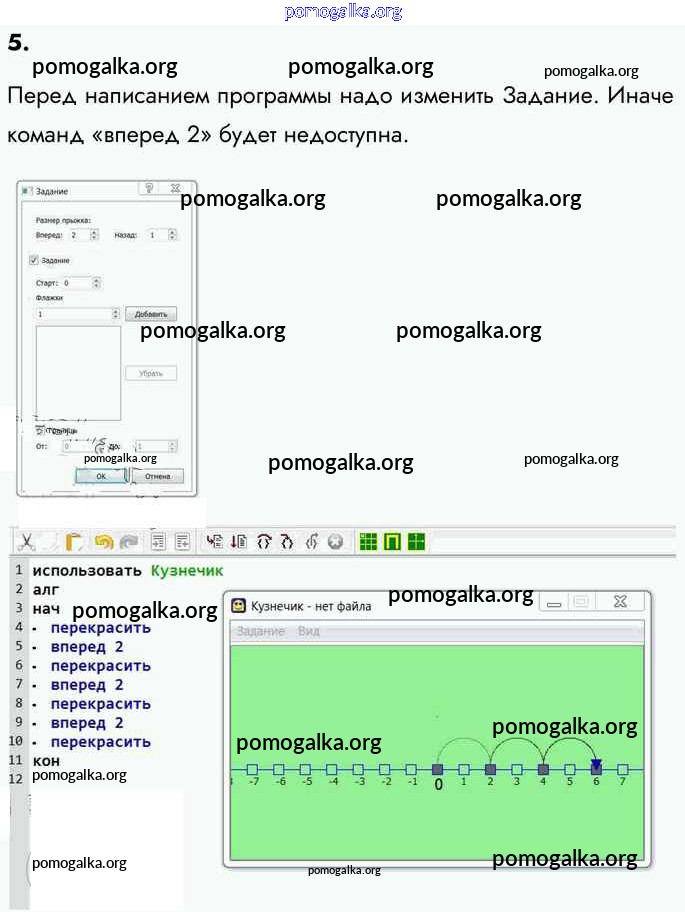Click the gray Redo arrow icon
This screenshot has height=912, width=685.
click(x=129, y=542)
